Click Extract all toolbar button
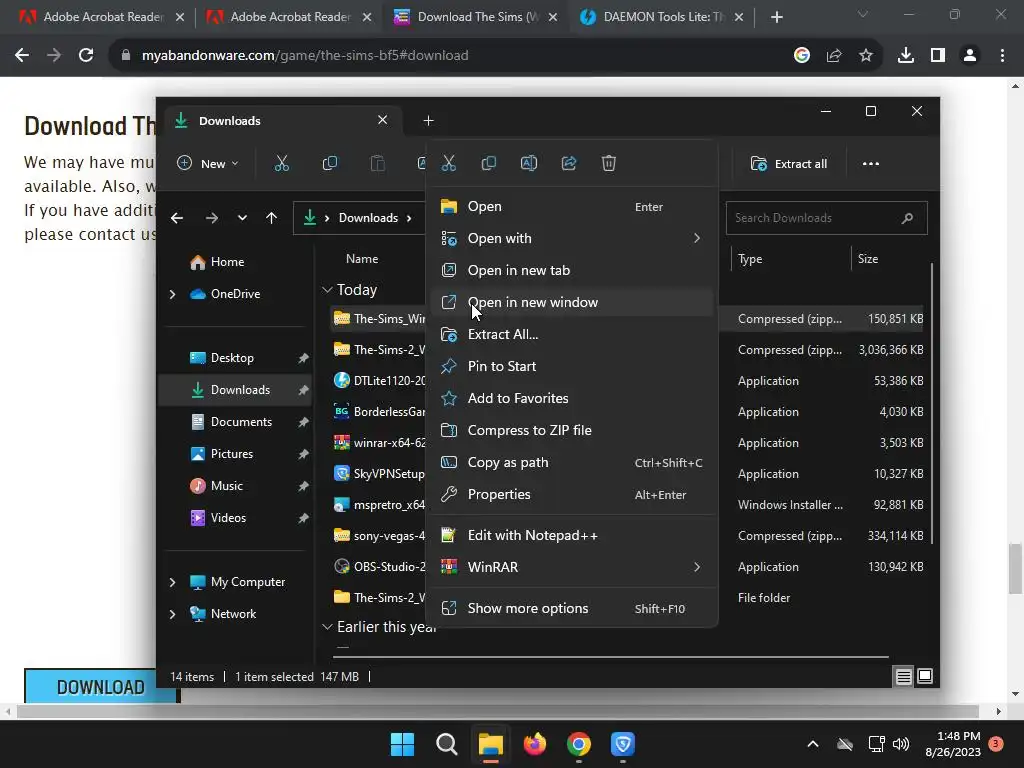Viewport: 1024px width, 768px height. pos(789,163)
